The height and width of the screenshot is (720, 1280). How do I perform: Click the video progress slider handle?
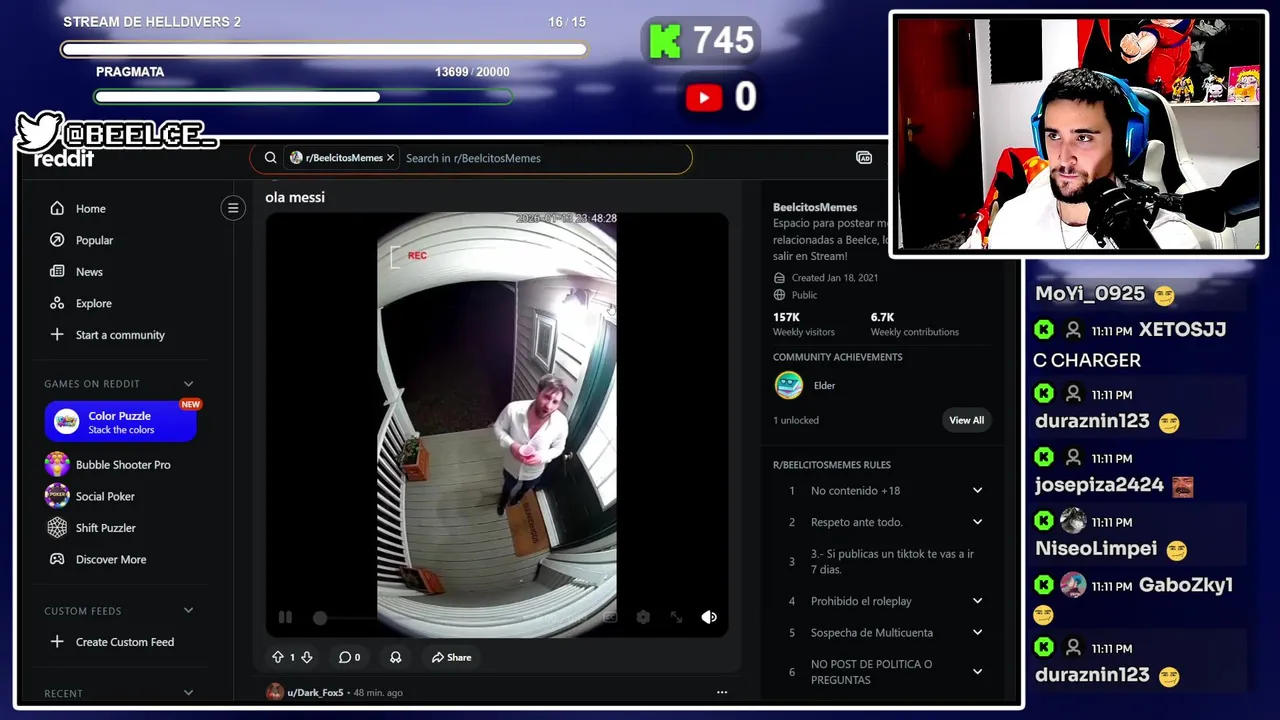pos(320,618)
